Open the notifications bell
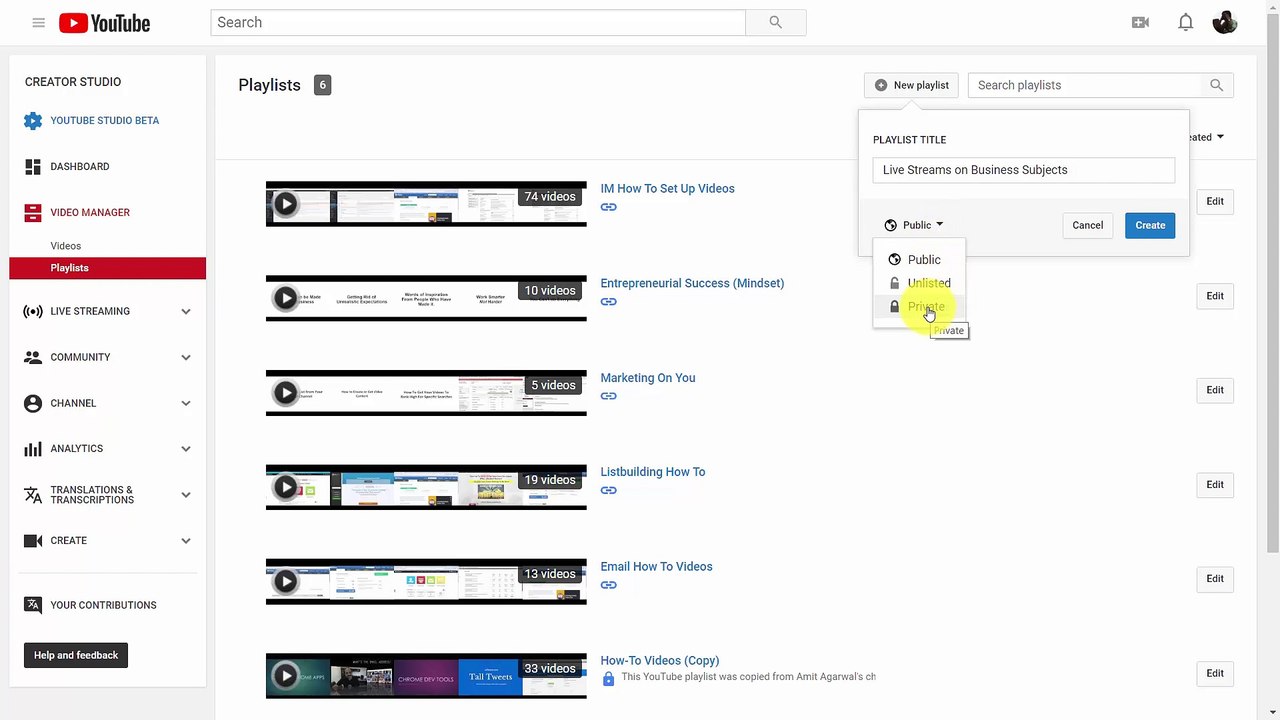The width and height of the screenshot is (1280, 720). coord(1185,22)
